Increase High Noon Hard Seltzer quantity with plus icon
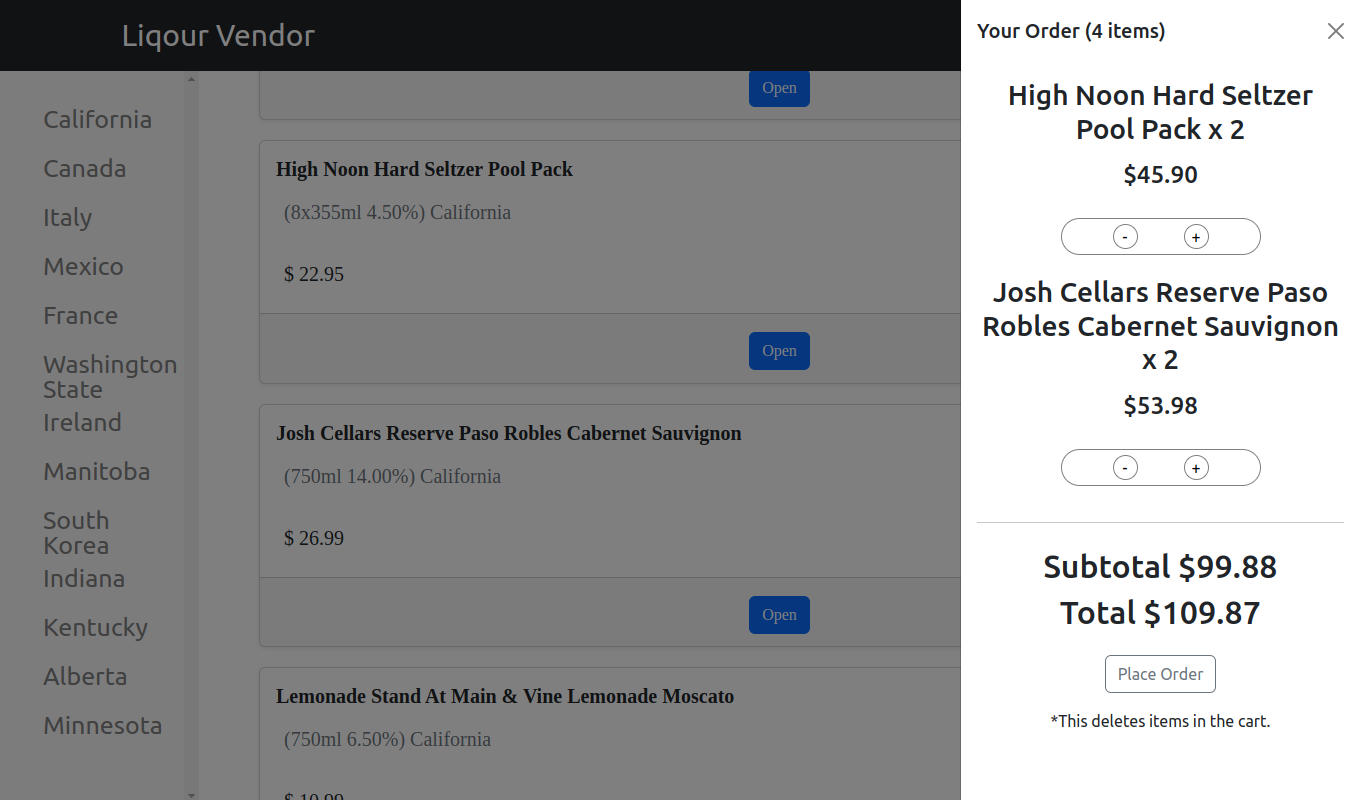Screen dimensions: 1360x800 point(1196,236)
